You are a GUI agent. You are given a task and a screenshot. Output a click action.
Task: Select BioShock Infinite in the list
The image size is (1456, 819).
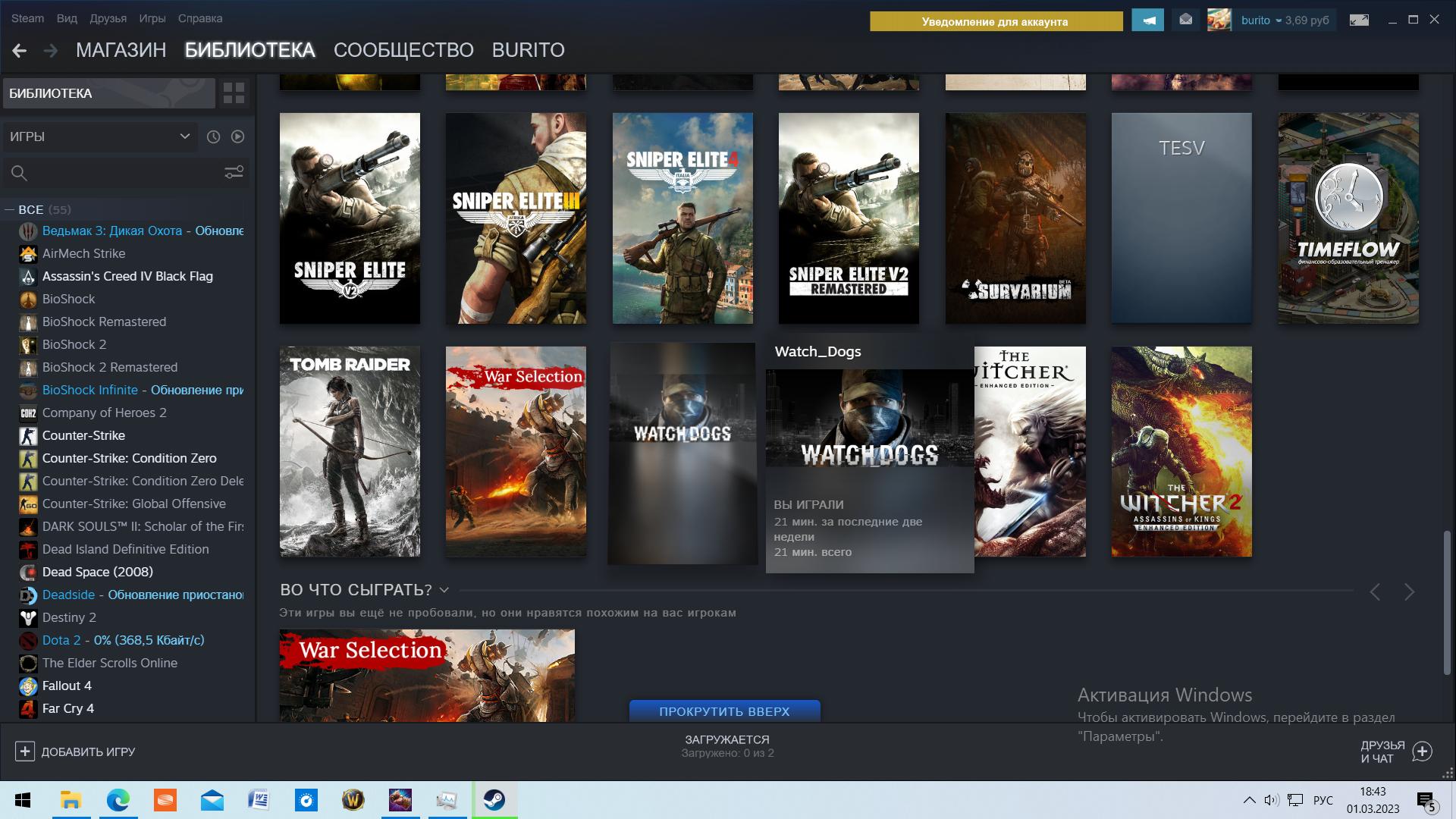[x=90, y=391]
